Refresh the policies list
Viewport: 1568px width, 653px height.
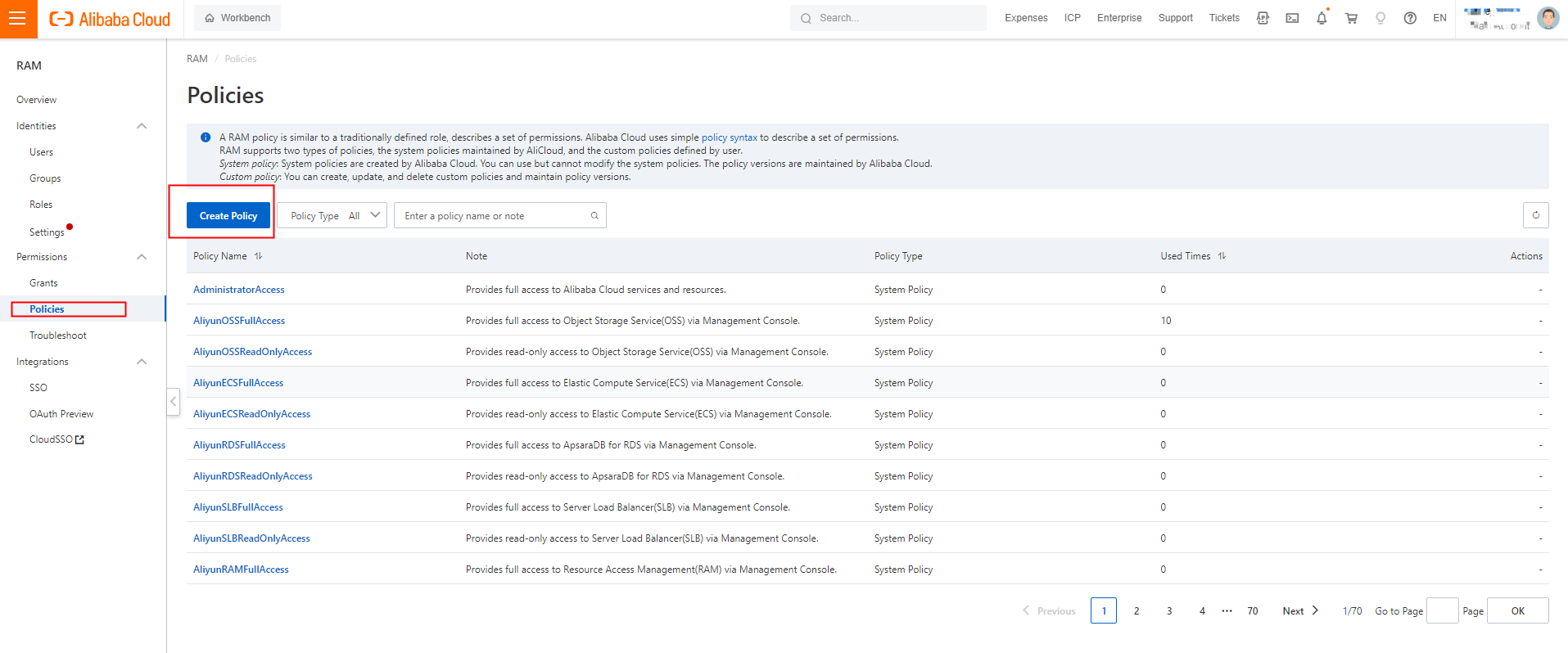[x=1535, y=215]
